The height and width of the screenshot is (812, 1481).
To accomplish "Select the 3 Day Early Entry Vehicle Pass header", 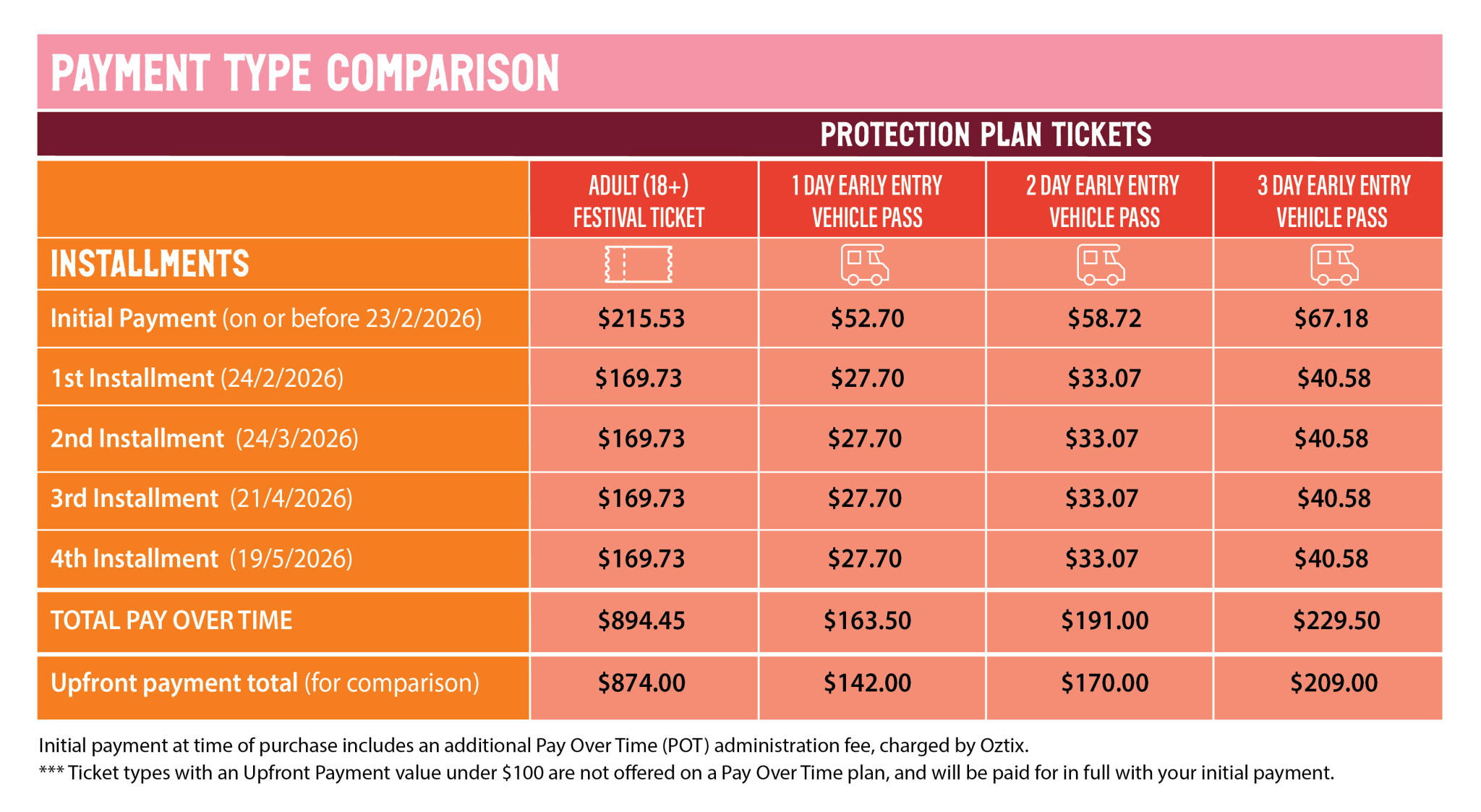I will 1333,201.
